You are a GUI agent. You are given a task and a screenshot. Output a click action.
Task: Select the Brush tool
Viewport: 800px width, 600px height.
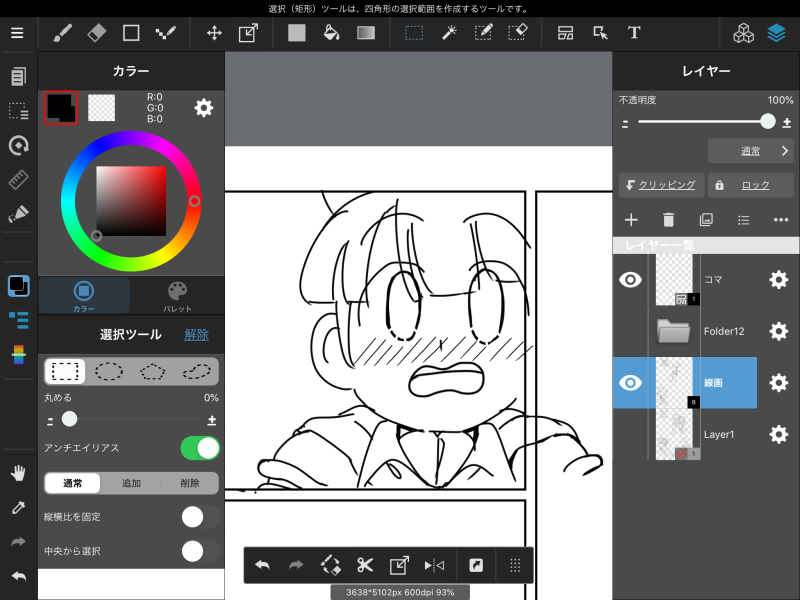point(62,33)
